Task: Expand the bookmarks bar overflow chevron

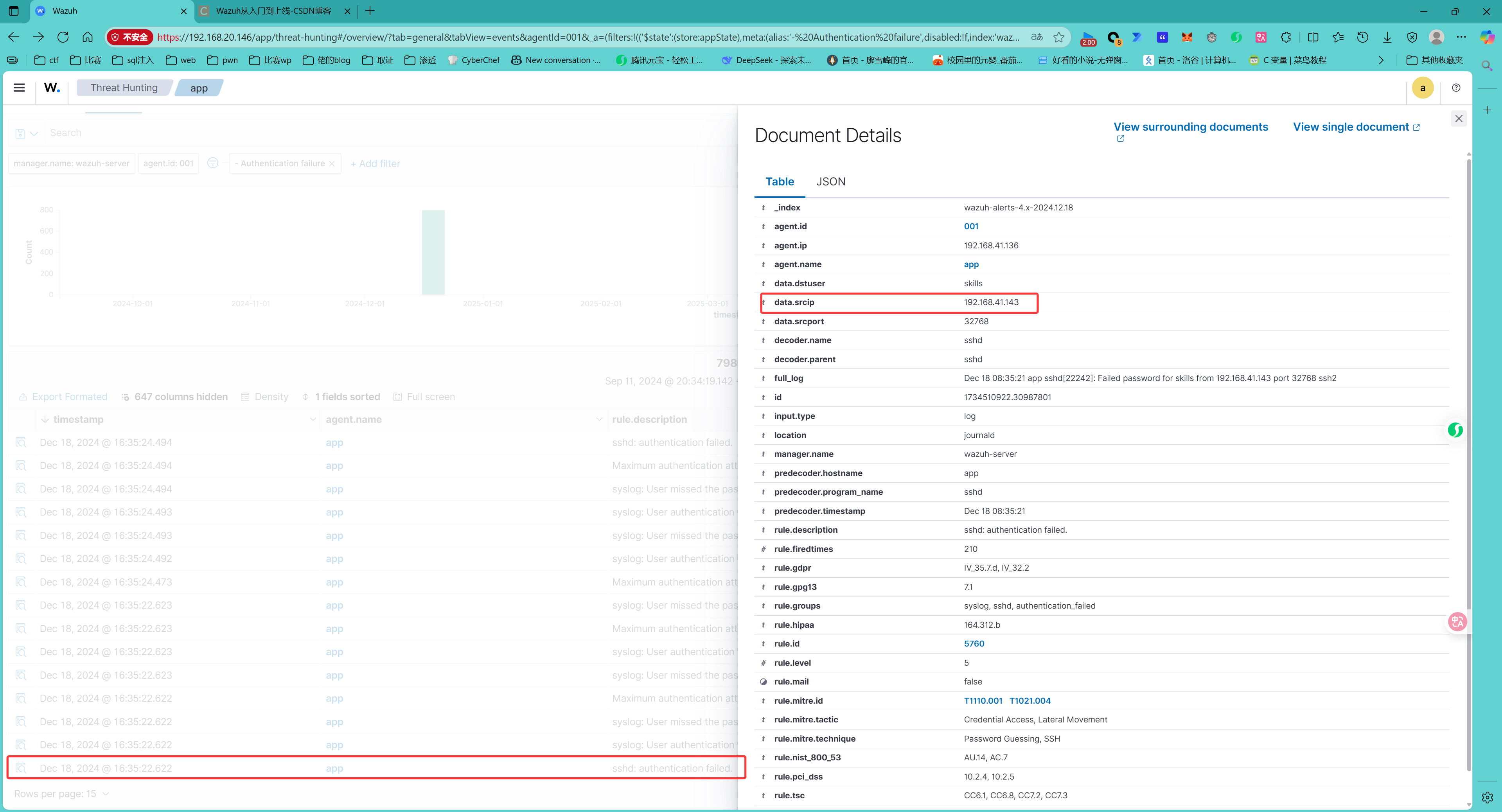Action: [1380, 60]
